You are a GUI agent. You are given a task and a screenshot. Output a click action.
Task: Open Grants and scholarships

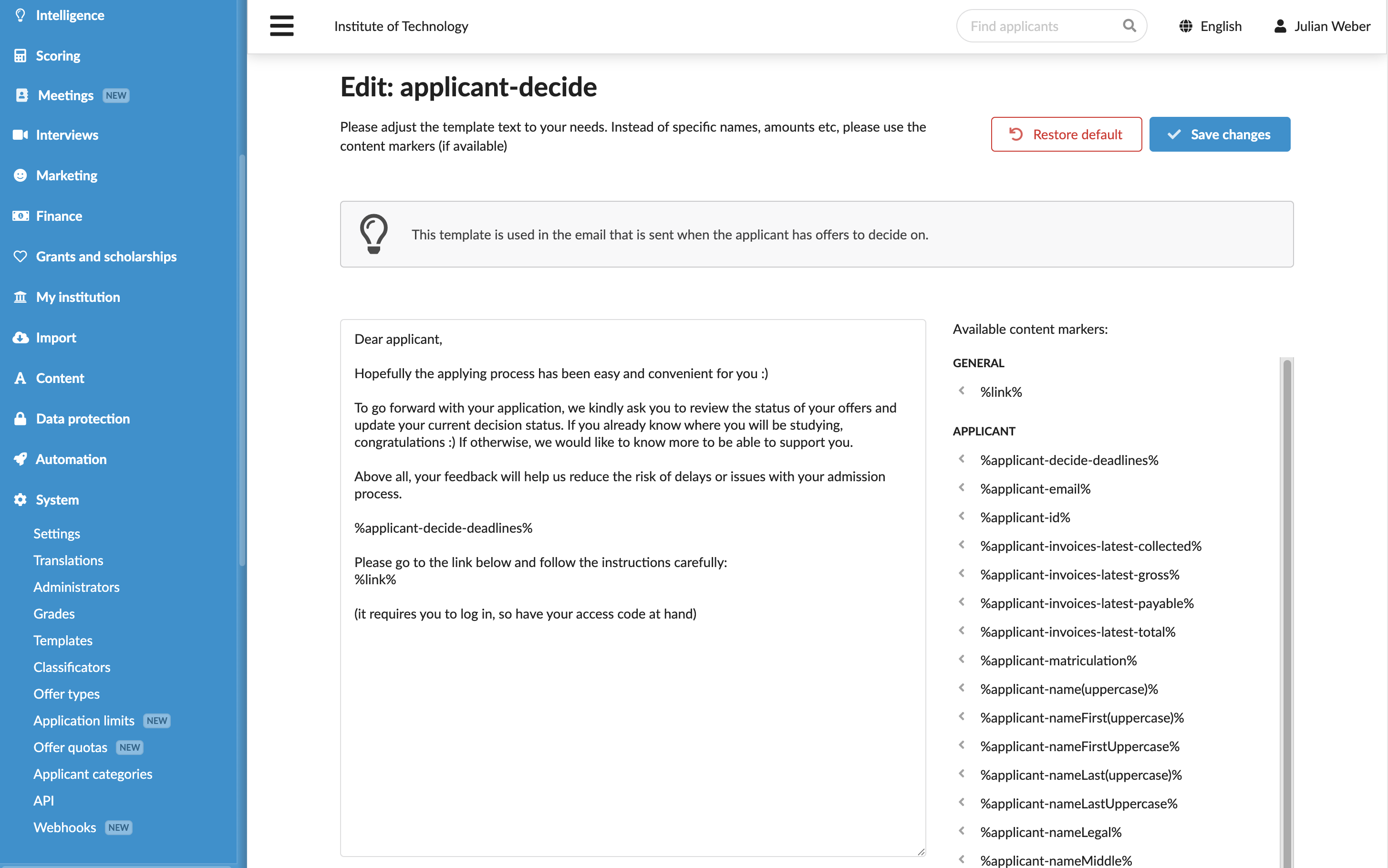(x=106, y=257)
